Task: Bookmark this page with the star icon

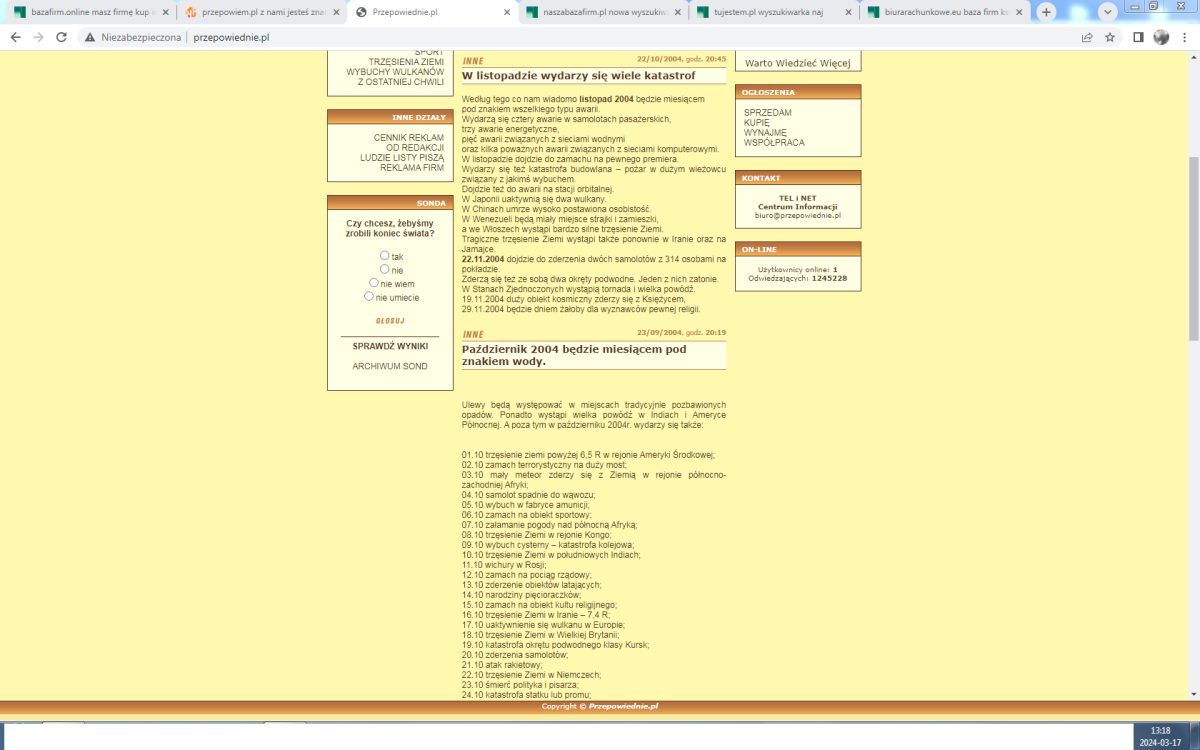Action: pos(1110,37)
